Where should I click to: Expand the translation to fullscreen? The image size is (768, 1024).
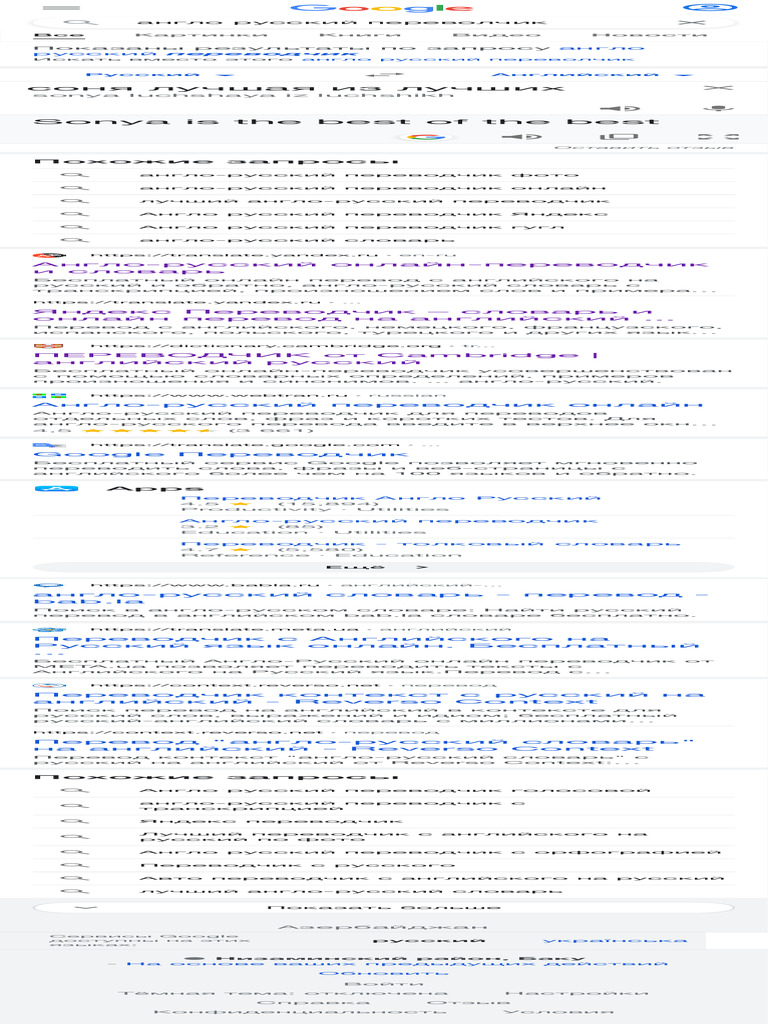tap(718, 136)
